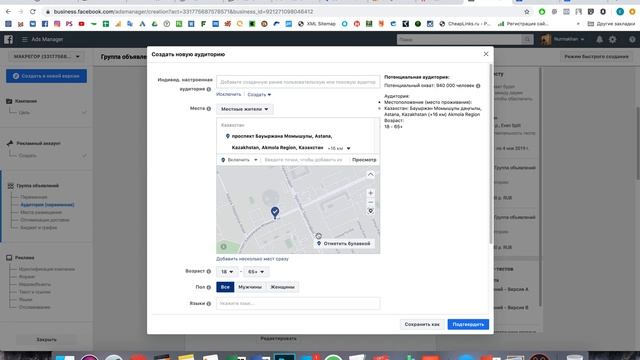Click Режим быстрого создания button
Image resolution: width=640 pixels, height=360 pixels.
(596, 57)
